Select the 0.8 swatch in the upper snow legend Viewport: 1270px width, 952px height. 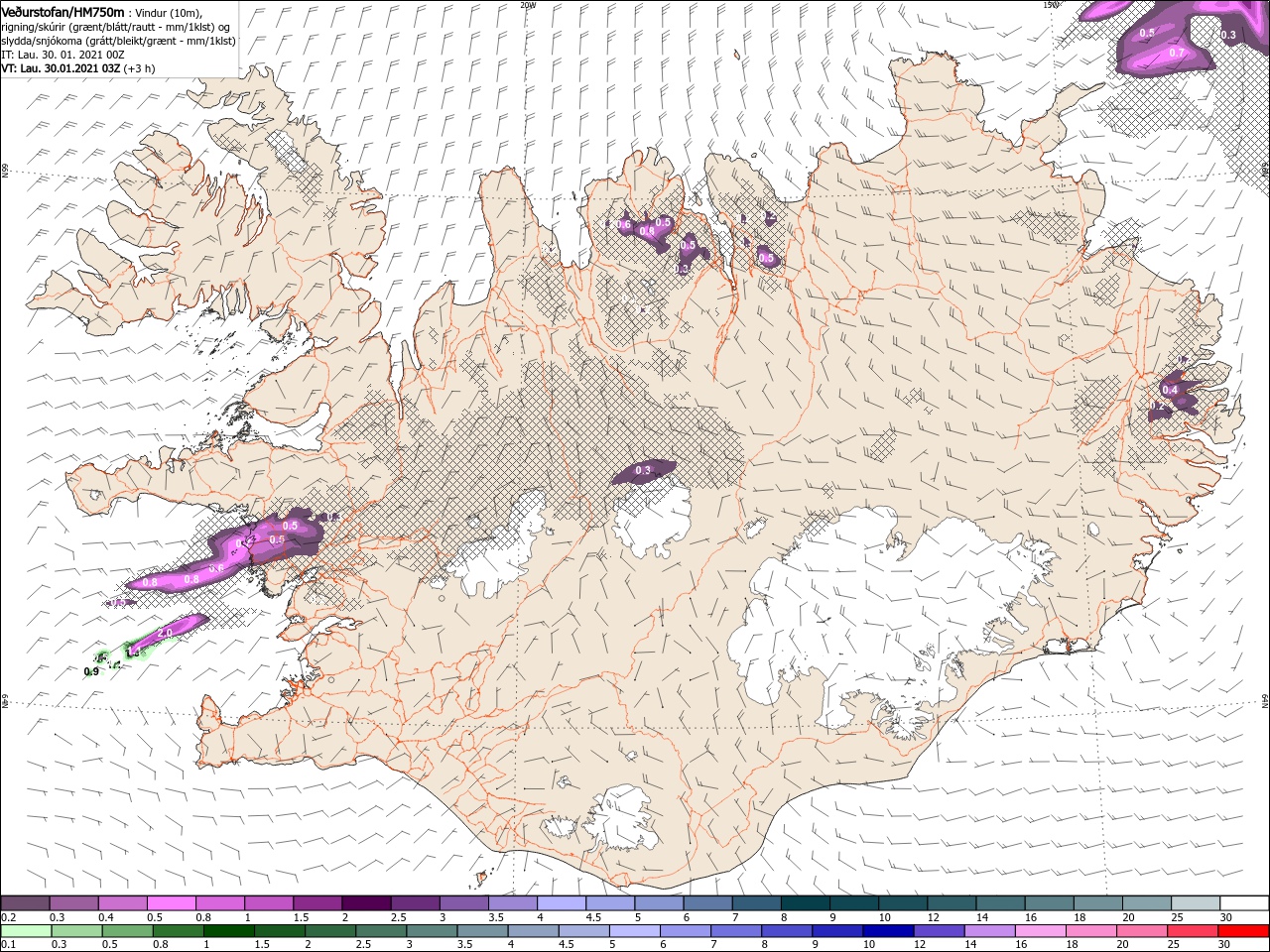[x=220, y=903]
